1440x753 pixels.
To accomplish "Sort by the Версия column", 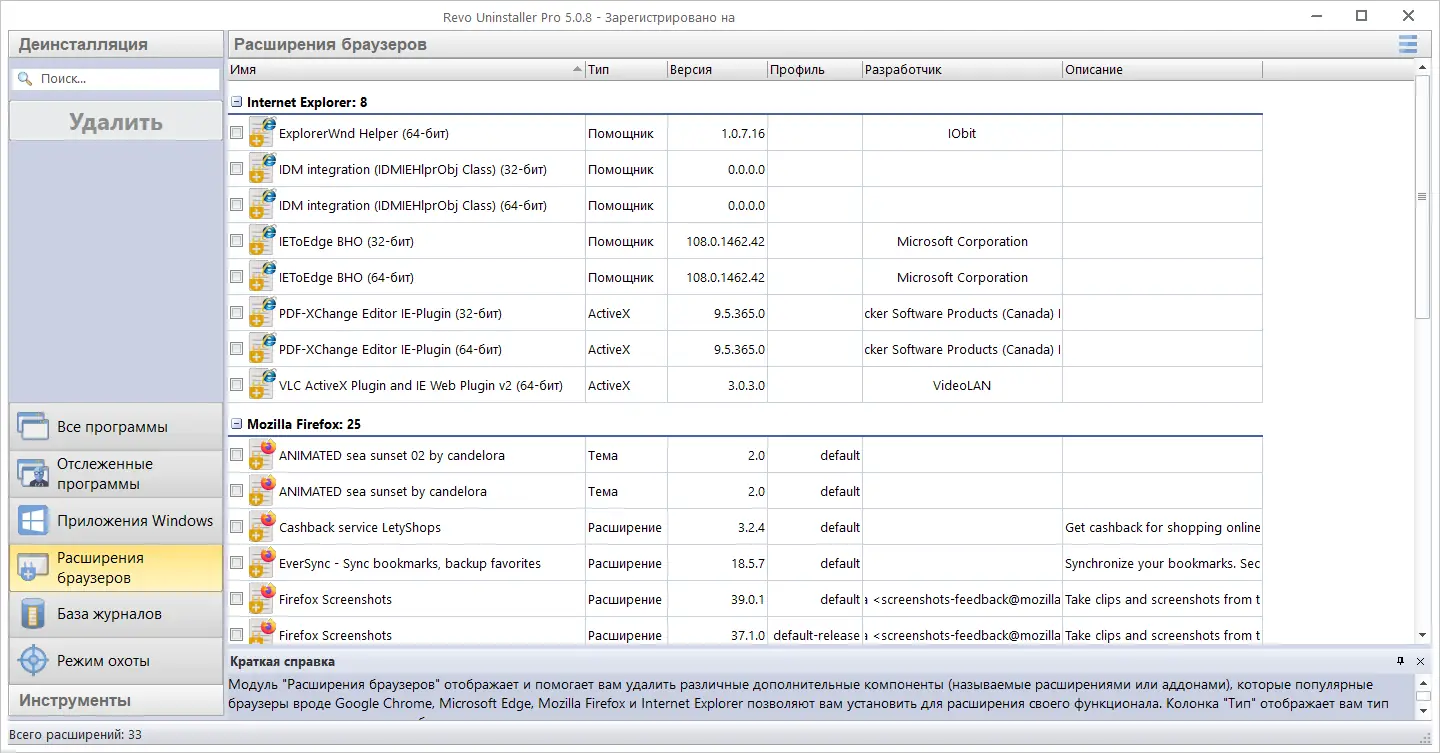I will pos(717,70).
